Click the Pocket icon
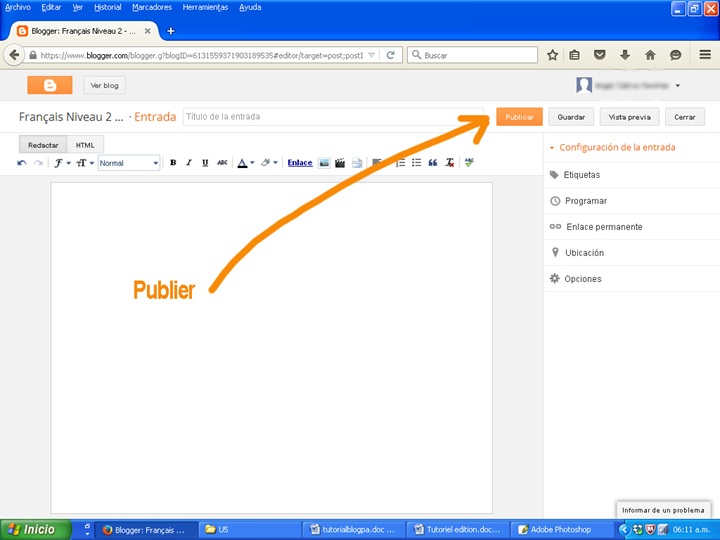 point(600,55)
